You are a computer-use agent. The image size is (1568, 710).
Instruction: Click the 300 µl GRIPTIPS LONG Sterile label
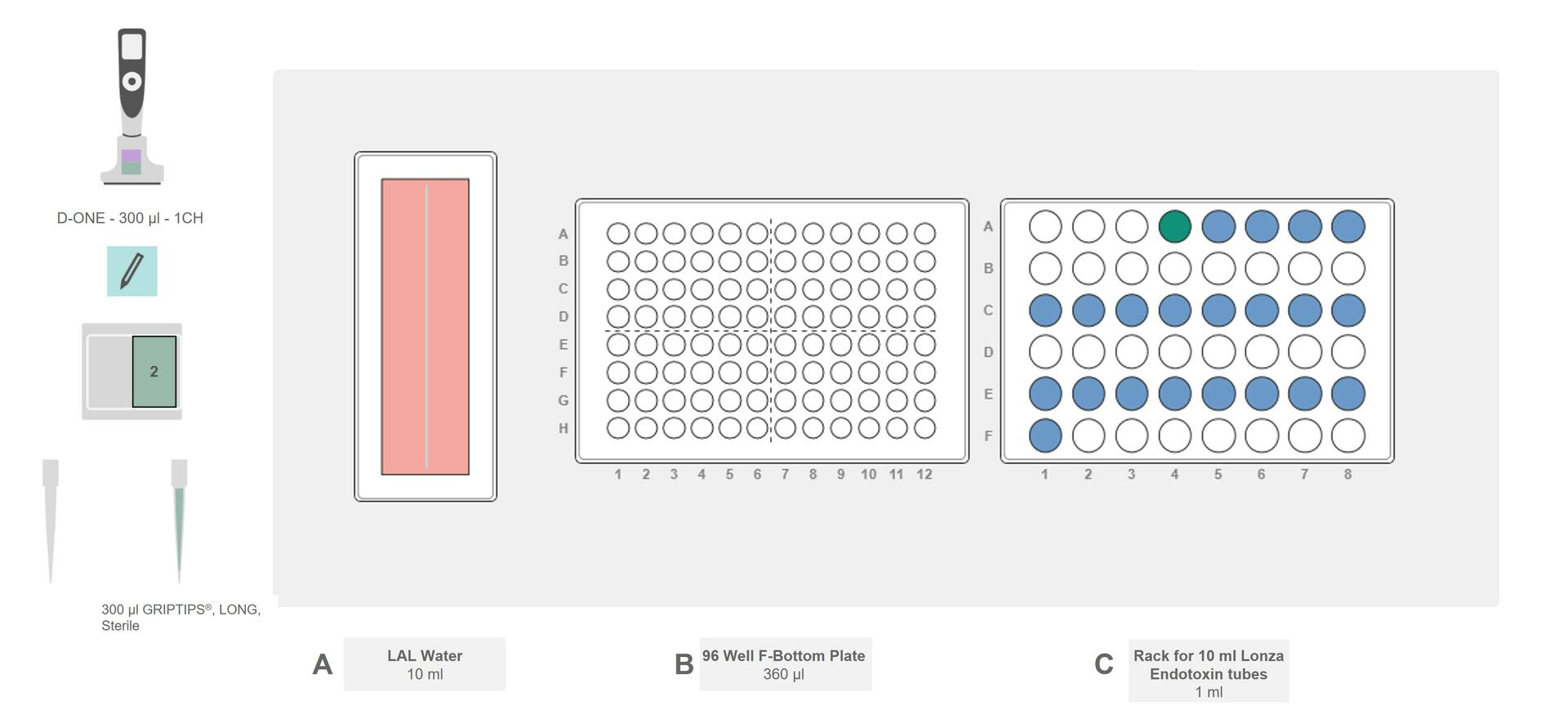pos(180,618)
